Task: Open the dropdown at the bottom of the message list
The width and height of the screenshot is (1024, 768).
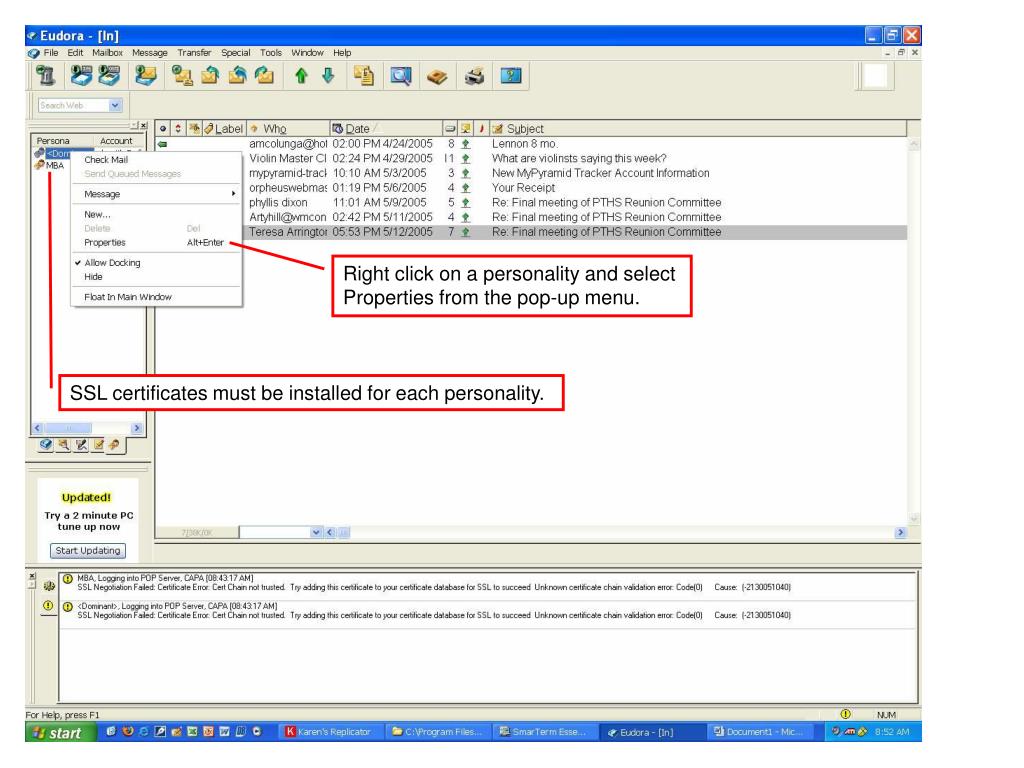Action: [x=316, y=532]
